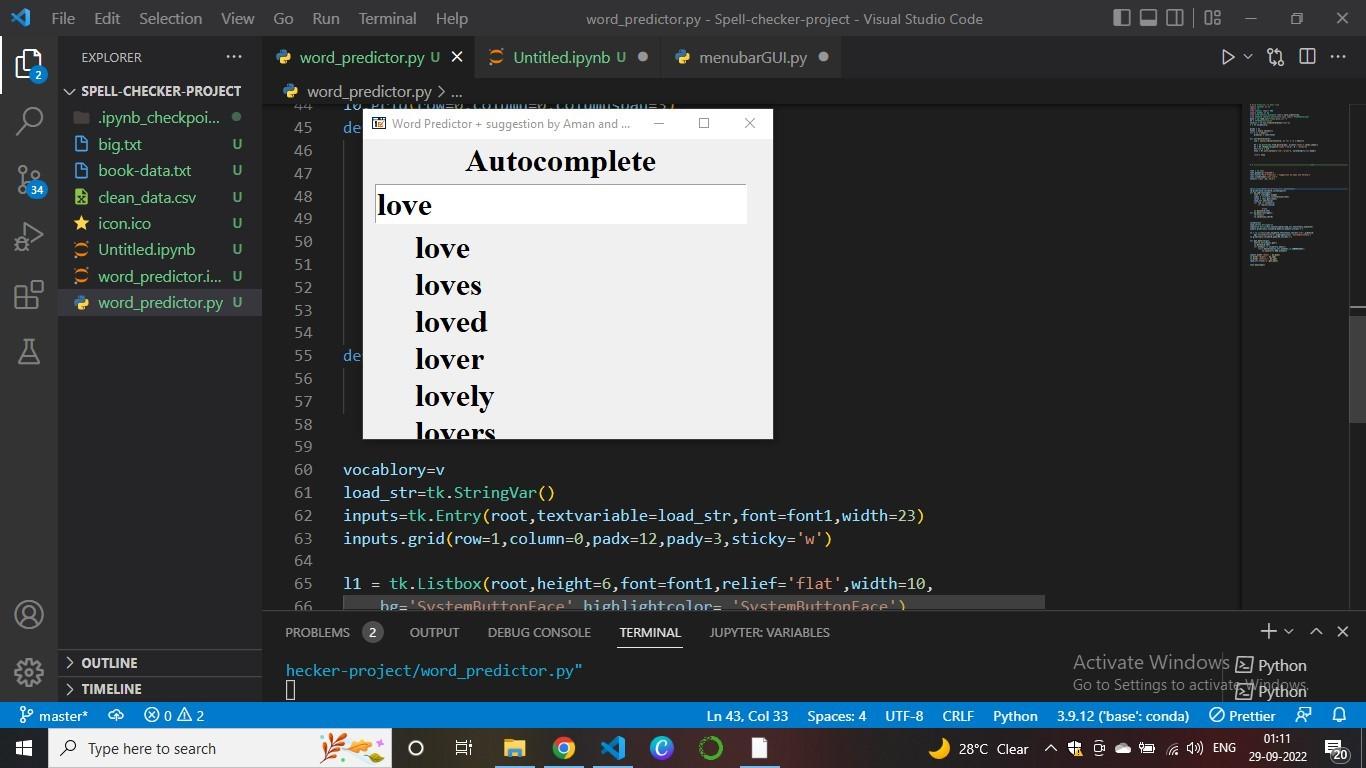The width and height of the screenshot is (1366, 768).
Task: Toggle the primary side bar layout icon
Action: coord(1122,18)
